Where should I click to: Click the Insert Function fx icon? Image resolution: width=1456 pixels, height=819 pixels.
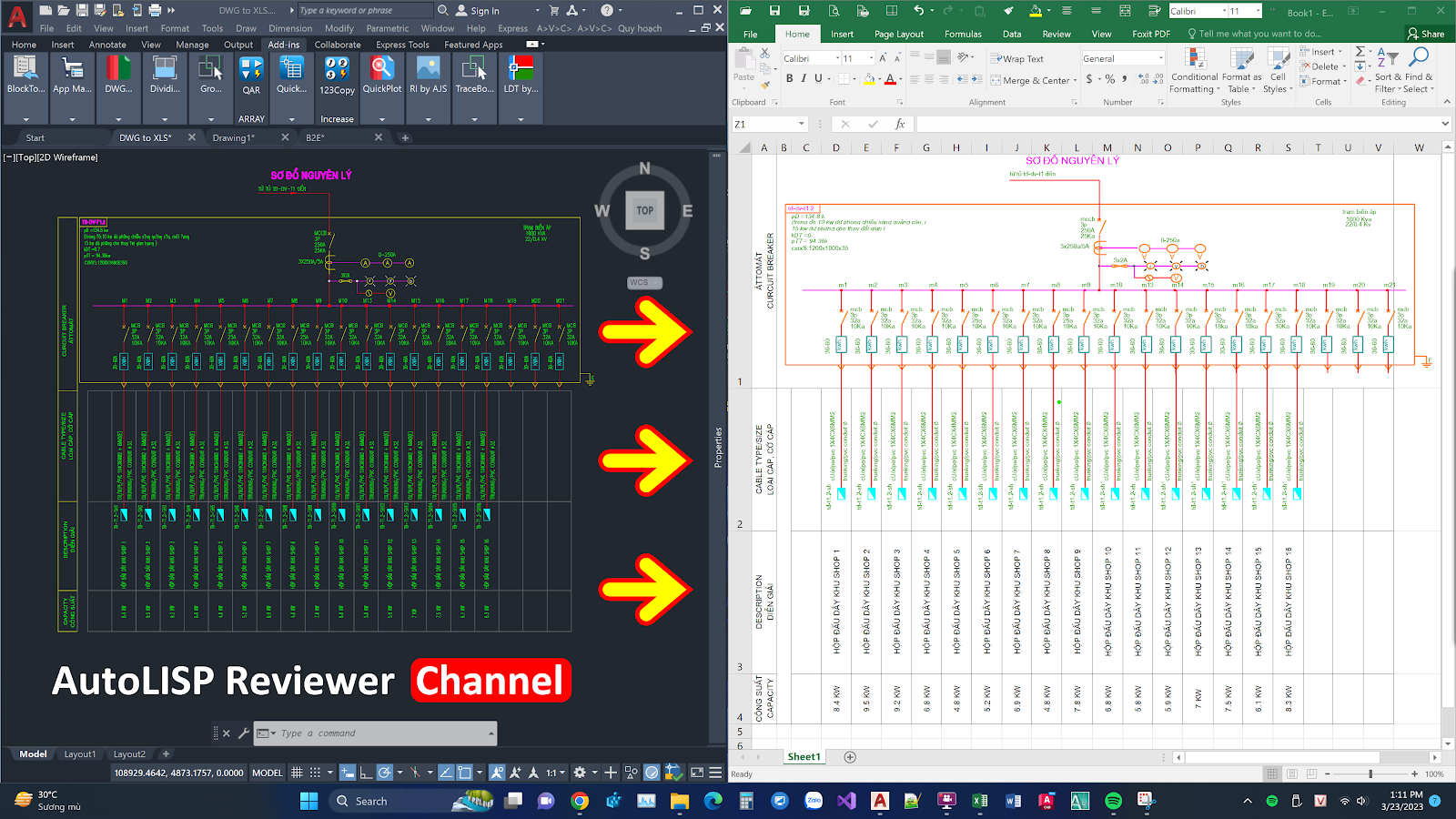click(900, 124)
